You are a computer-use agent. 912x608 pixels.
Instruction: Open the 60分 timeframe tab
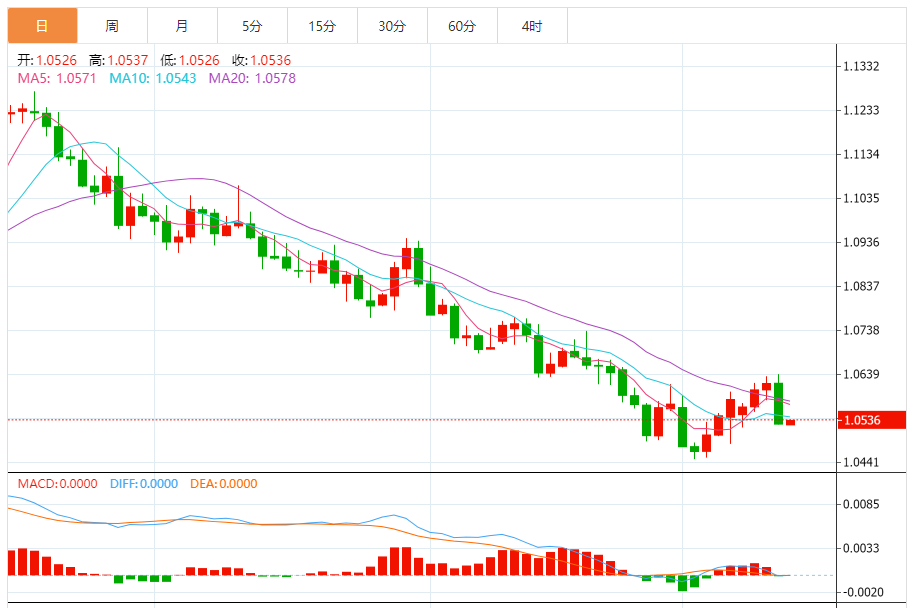tap(462, 26)
